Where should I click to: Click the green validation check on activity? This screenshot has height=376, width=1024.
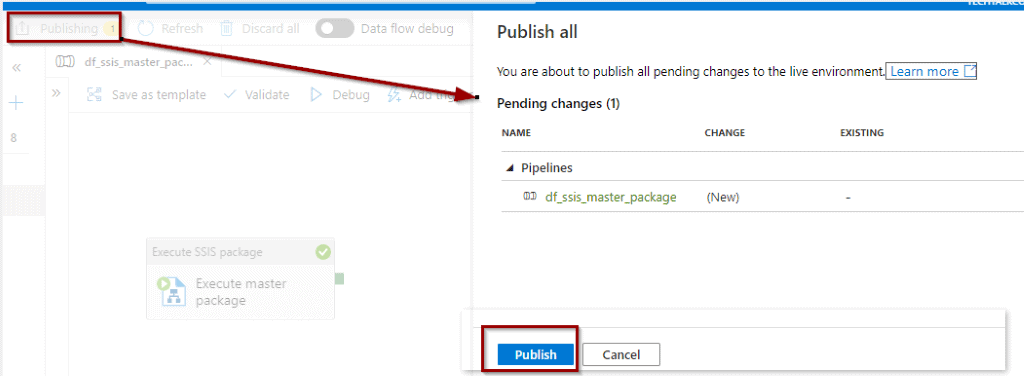click(x=323, y=252)
